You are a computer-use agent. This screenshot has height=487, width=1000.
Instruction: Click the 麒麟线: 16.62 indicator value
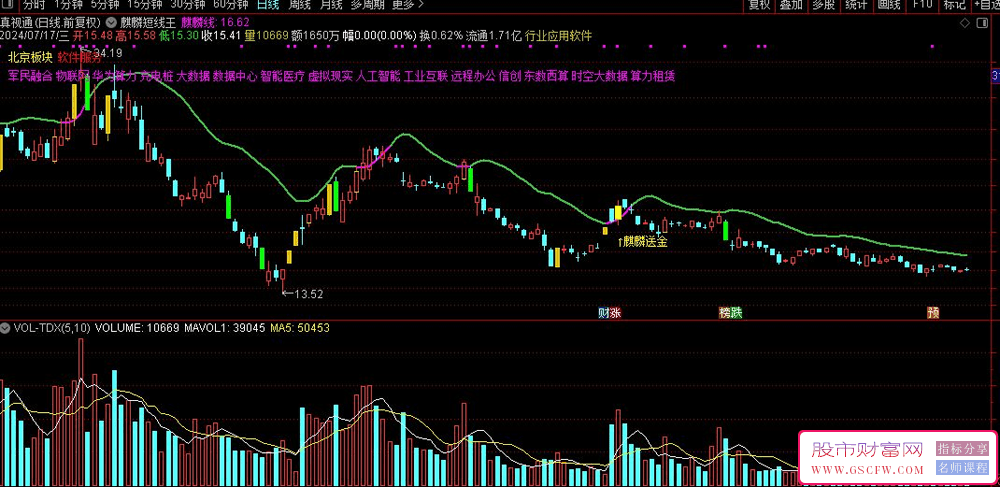[216, 20]
